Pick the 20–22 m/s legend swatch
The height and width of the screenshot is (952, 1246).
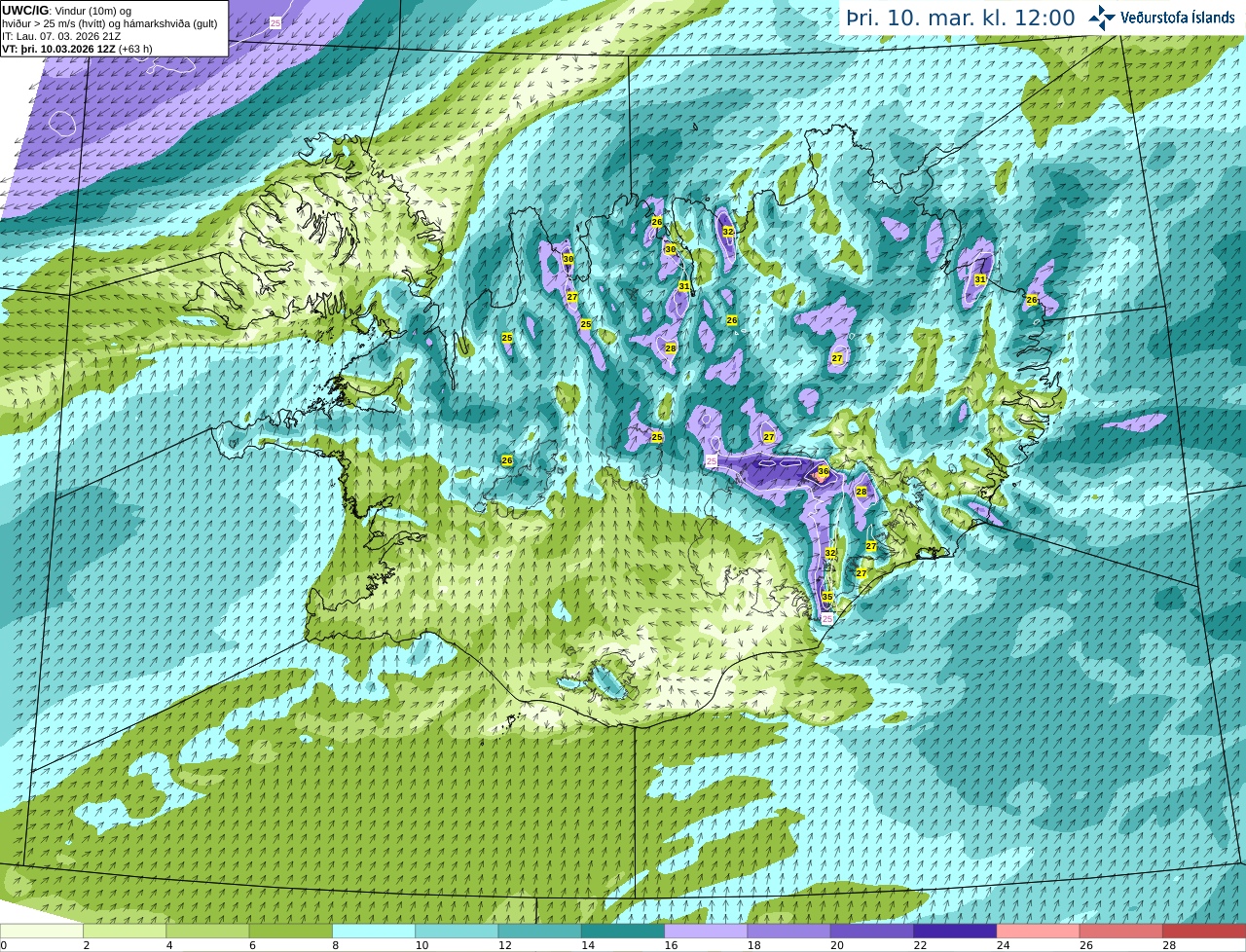[x=872, y=932]
